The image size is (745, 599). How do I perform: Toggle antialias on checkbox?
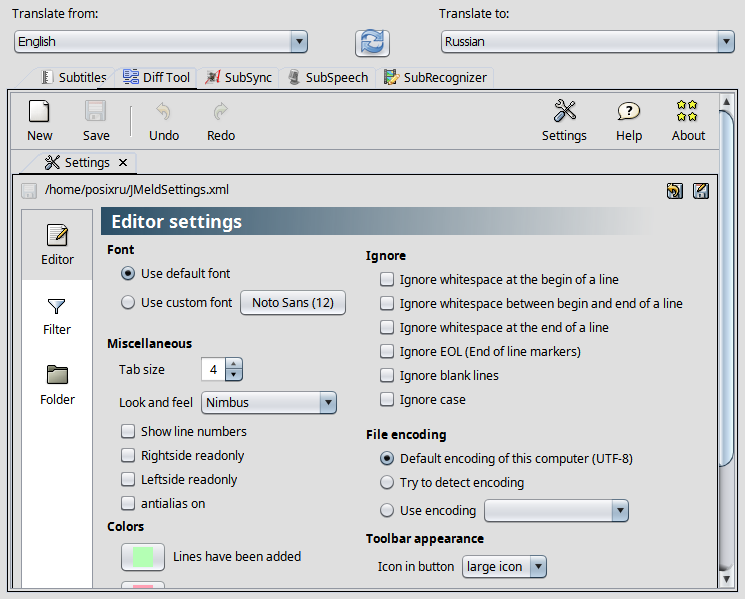pyautogui.click(x=128, y=504)
